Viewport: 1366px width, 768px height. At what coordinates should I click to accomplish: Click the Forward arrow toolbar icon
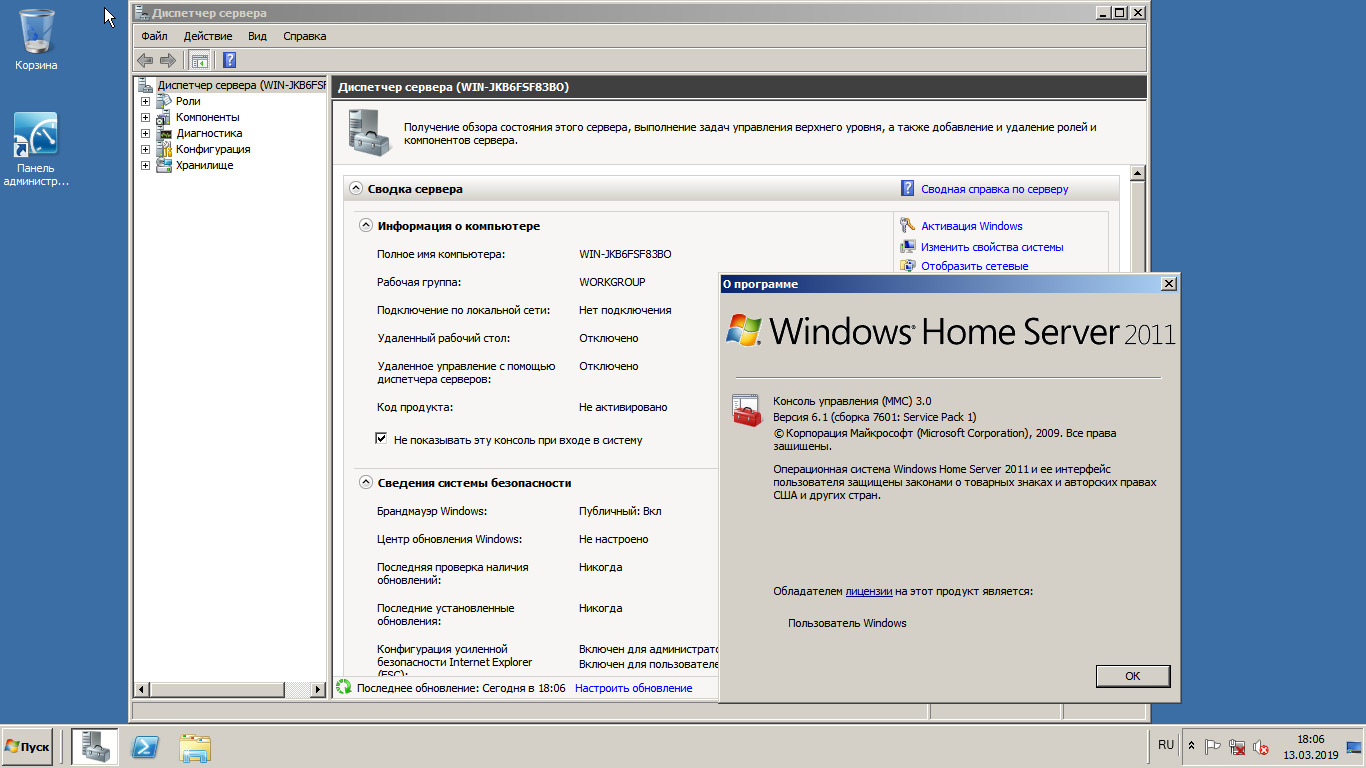click(x=168, y=60)
